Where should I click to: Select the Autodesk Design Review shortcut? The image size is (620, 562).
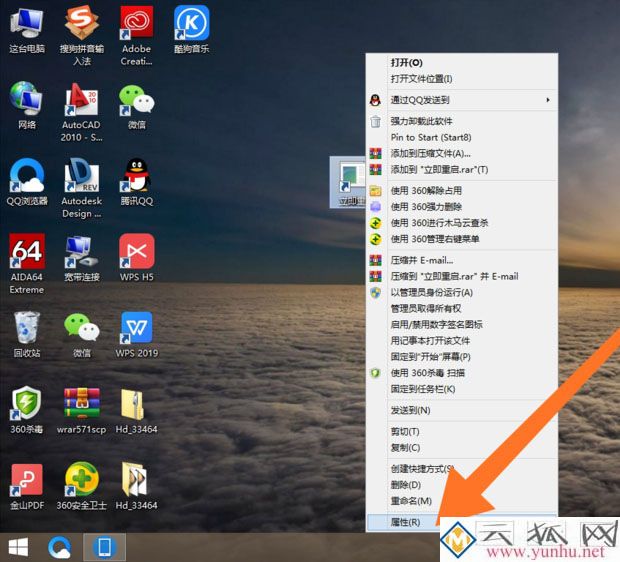[x=81, y=188]
